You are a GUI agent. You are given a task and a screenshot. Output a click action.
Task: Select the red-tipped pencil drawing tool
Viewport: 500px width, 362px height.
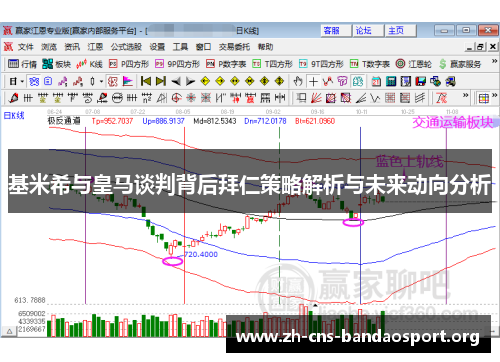pos(13,98)
